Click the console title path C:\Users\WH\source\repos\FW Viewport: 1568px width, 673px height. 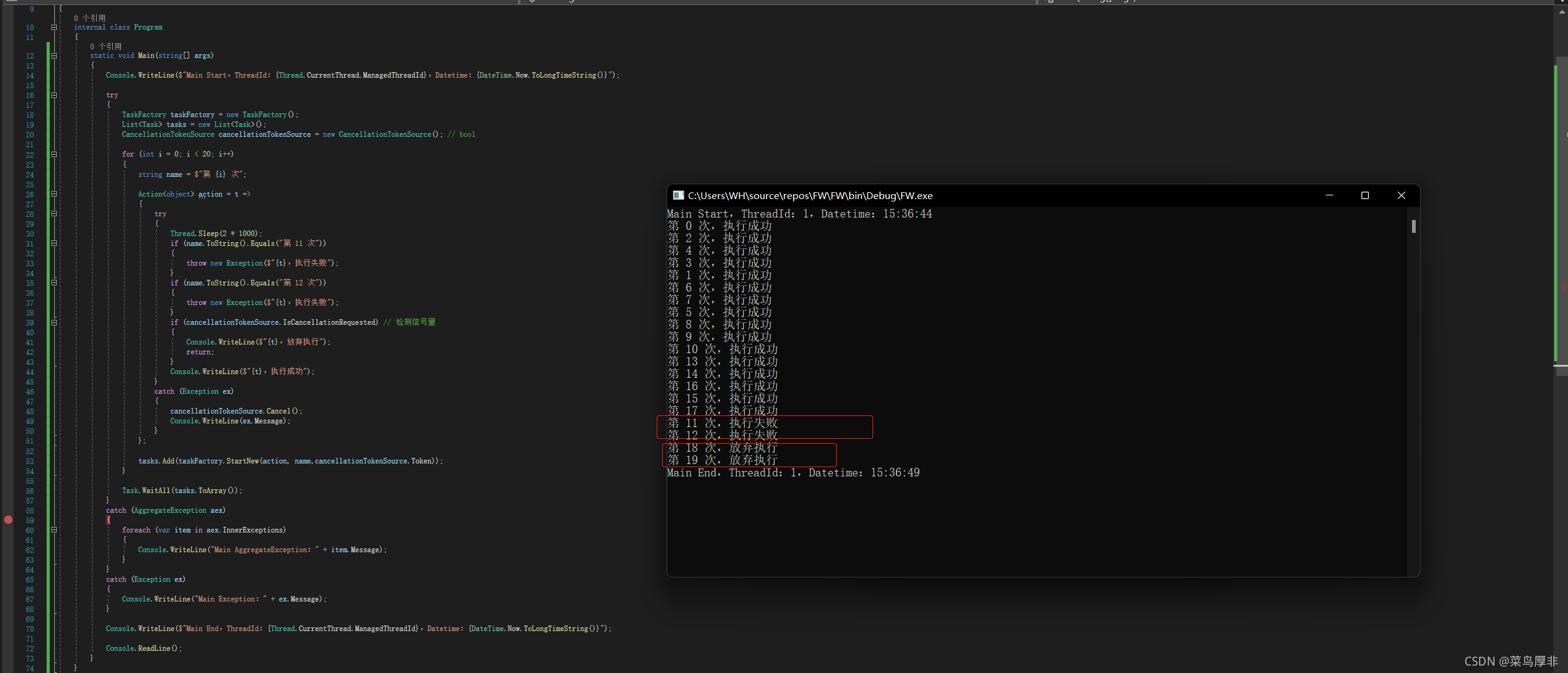coord(810,195)
